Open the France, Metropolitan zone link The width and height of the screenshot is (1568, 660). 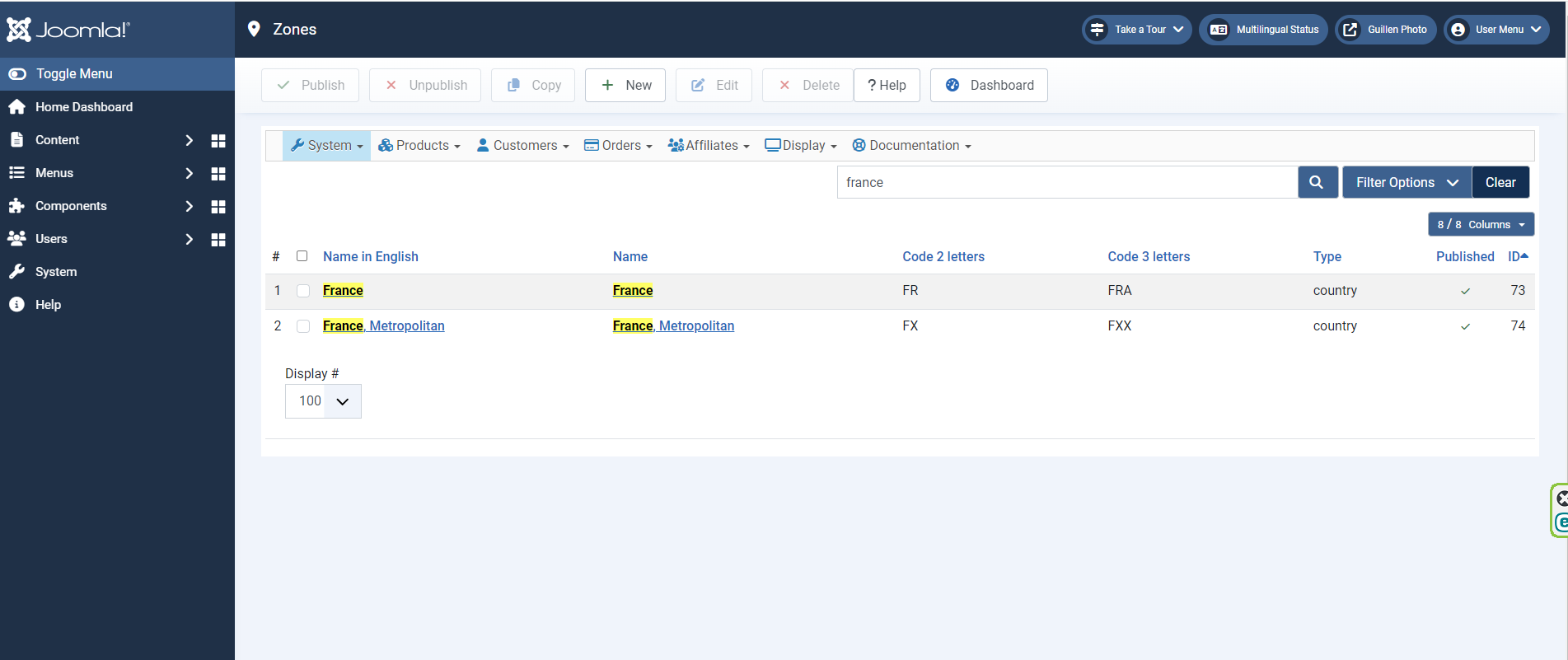point(384,326)
